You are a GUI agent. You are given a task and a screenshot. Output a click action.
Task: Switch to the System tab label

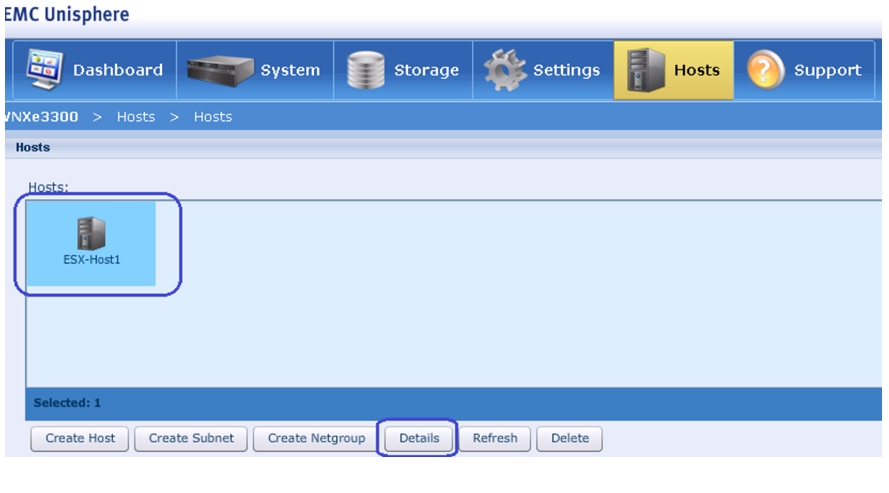(290, 70)
